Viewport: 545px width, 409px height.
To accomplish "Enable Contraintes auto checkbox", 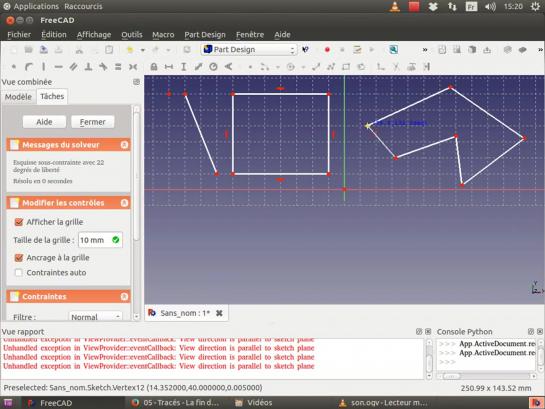I will [x=19, y=273].
